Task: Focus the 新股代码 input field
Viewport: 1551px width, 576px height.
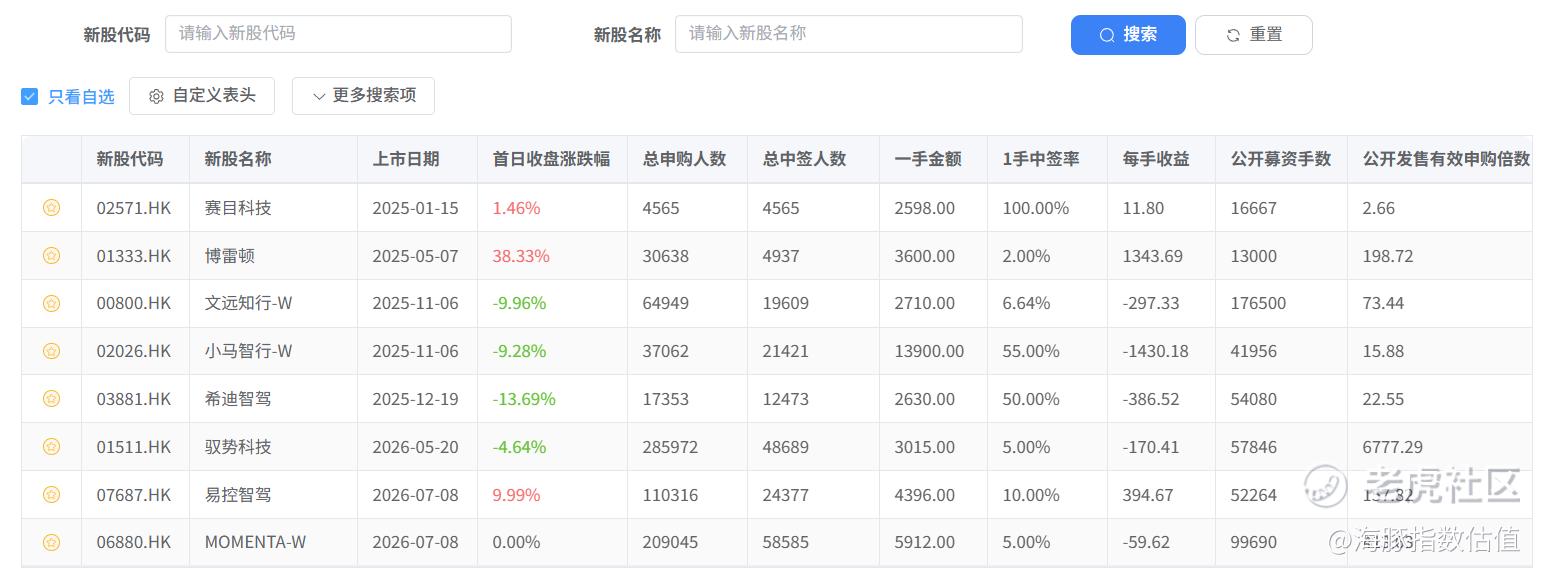Action: (338, 33)
